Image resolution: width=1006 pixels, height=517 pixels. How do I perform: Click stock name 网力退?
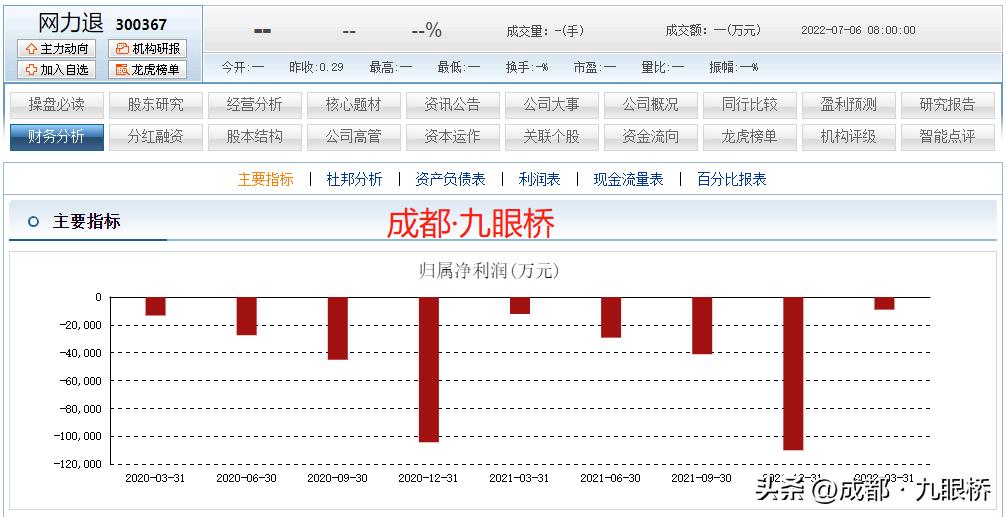click(x=71, y=23)
